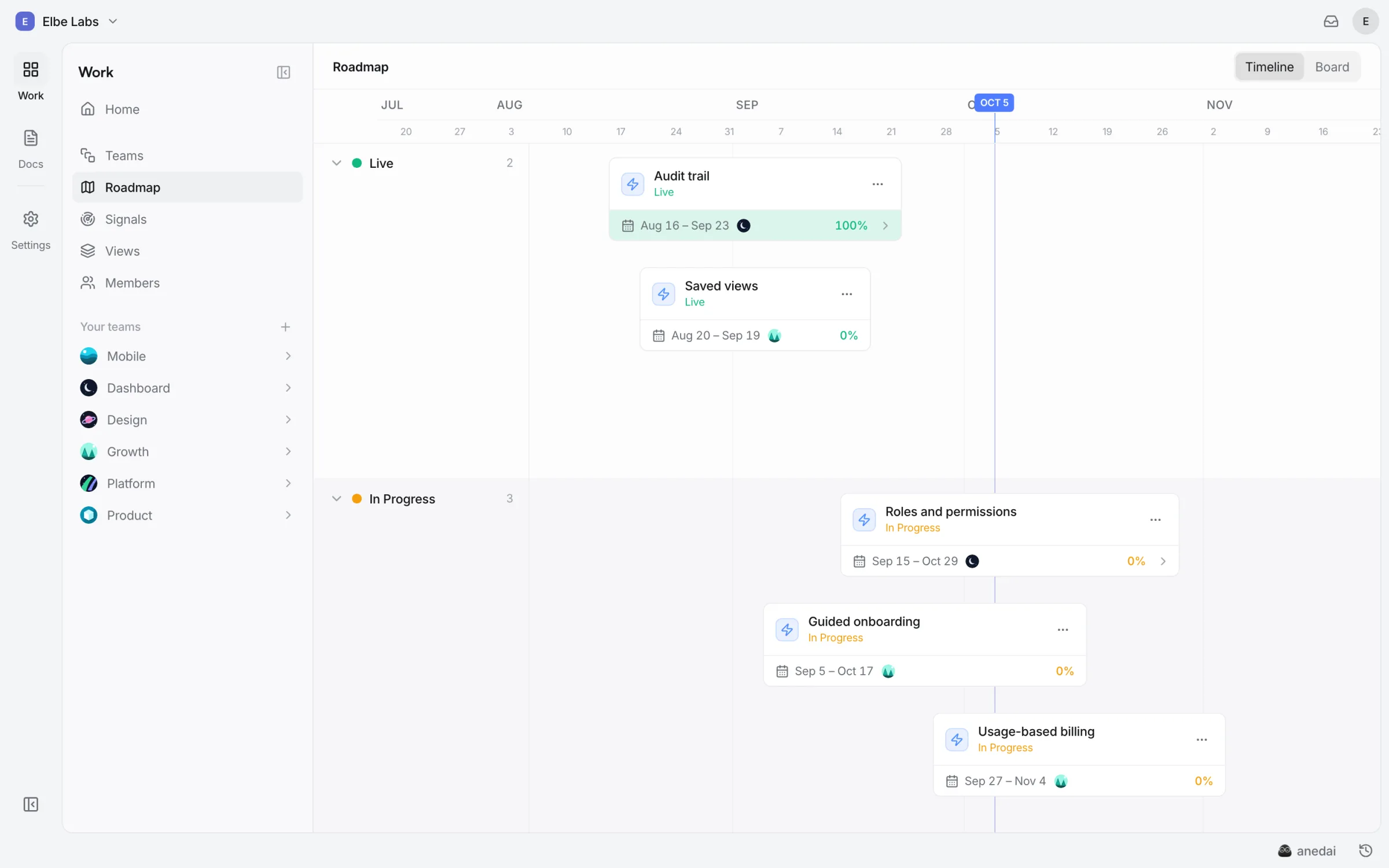Open more options for Usage-based billing
Viewport: 1389px width, 868px height.
pyautogui.click(x=1201, y=740)
